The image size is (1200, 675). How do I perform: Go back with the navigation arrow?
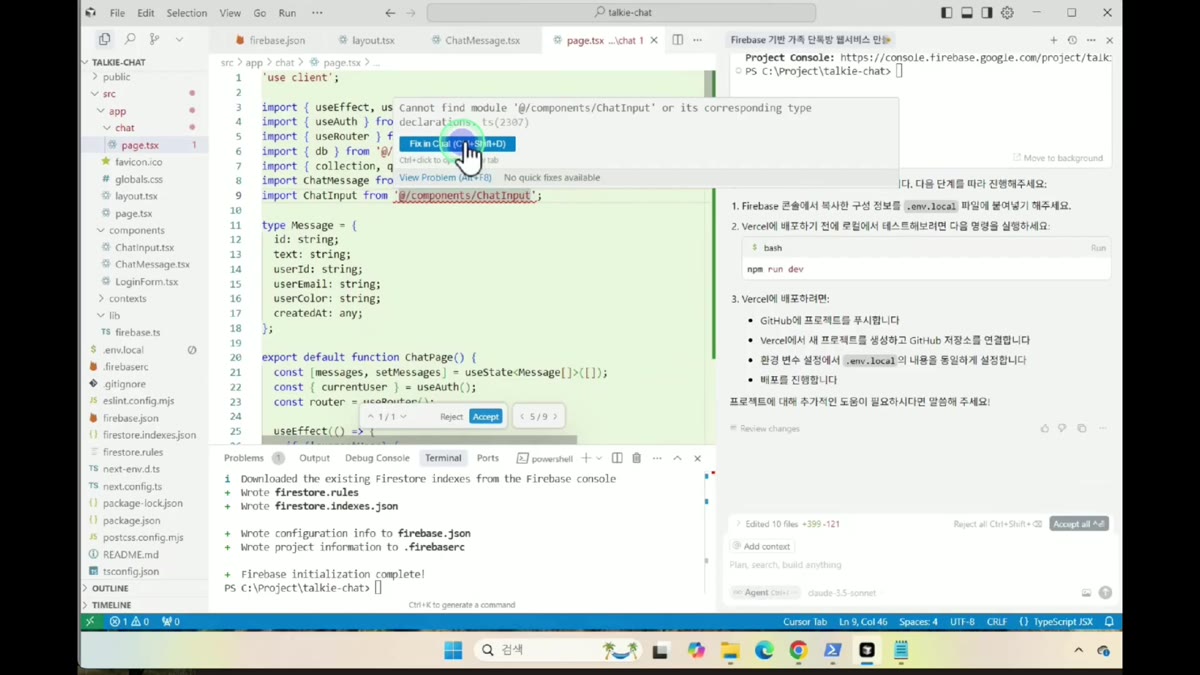click(x=390, y=13)
